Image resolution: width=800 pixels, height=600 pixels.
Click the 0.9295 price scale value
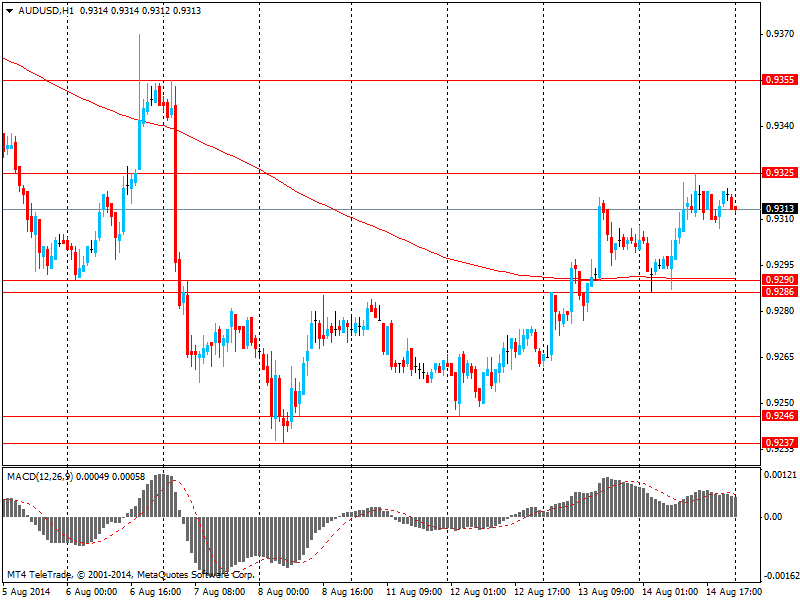[x=781, y=265]
